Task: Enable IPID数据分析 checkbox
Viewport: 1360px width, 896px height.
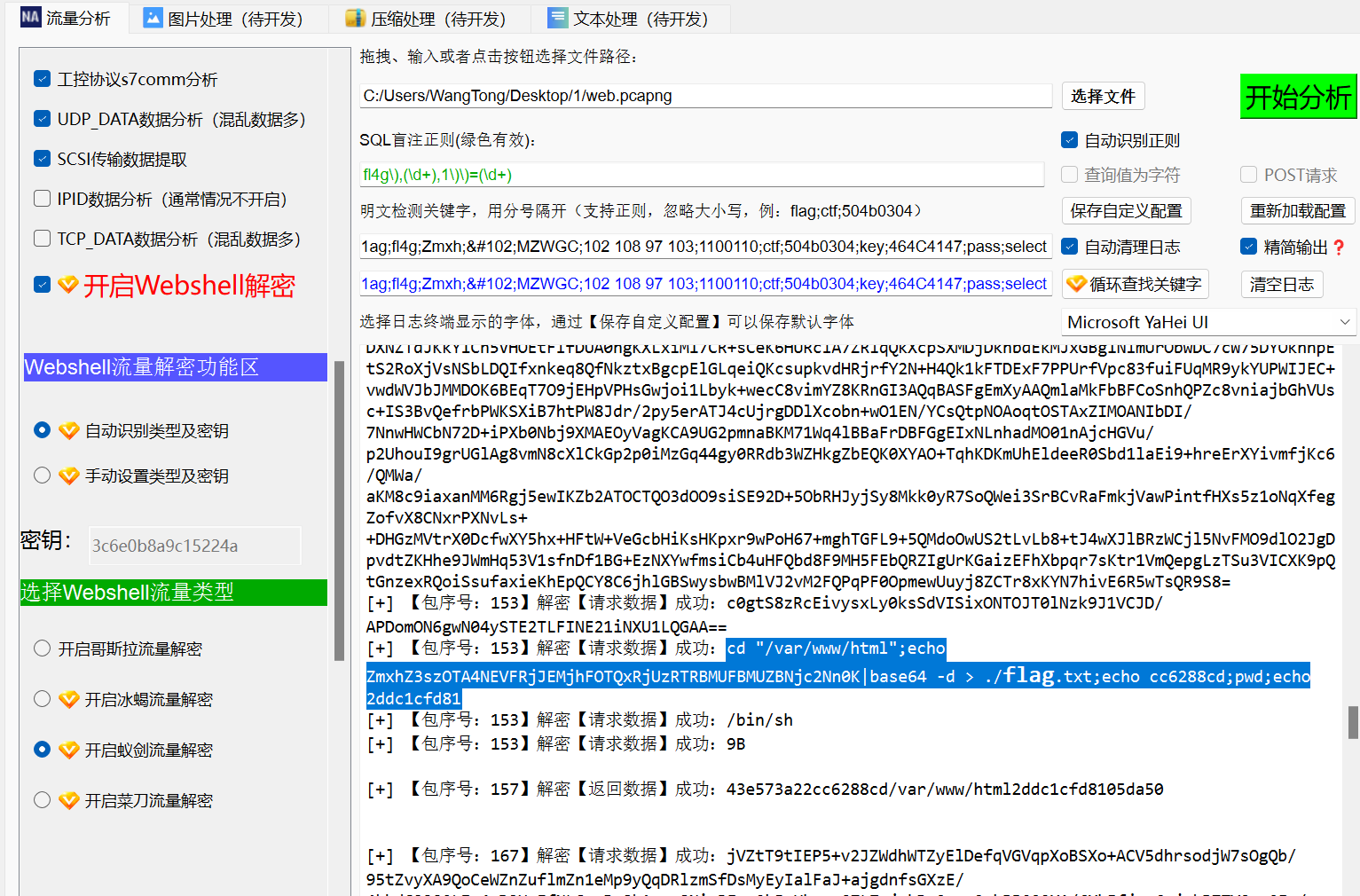Action: pyautogui.click(x=42, y=199)
